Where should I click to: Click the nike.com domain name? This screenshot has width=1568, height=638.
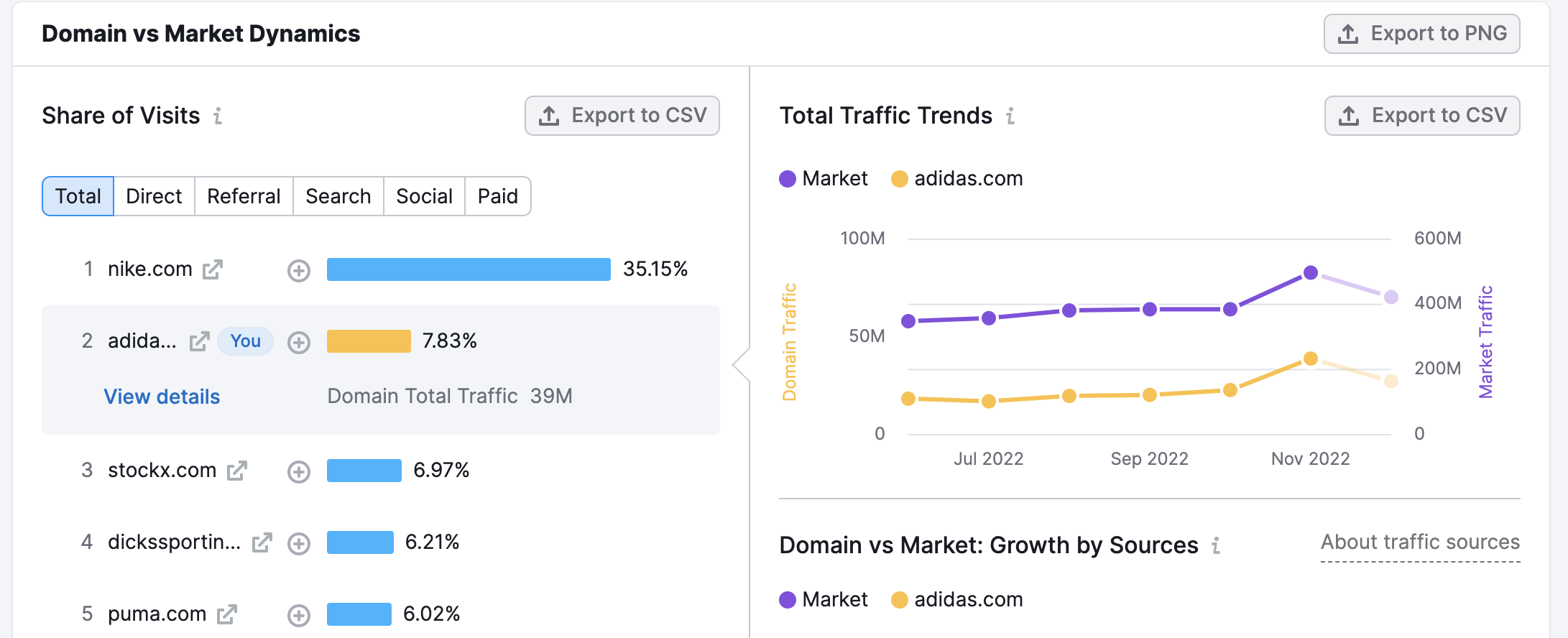click(x=150, y=269)
